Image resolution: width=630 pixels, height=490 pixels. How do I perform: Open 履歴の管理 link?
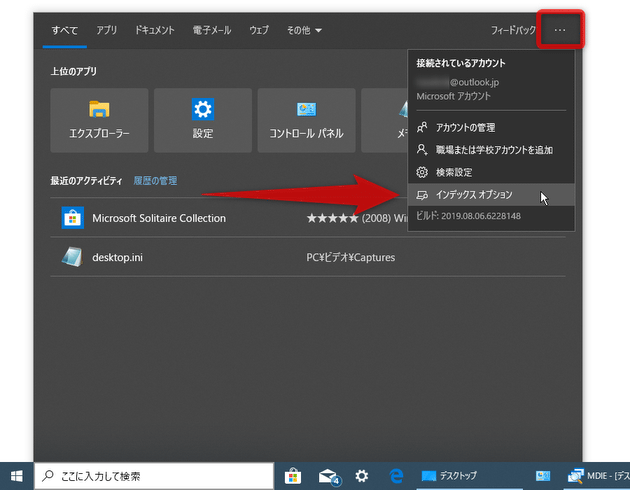pos(155,181)
